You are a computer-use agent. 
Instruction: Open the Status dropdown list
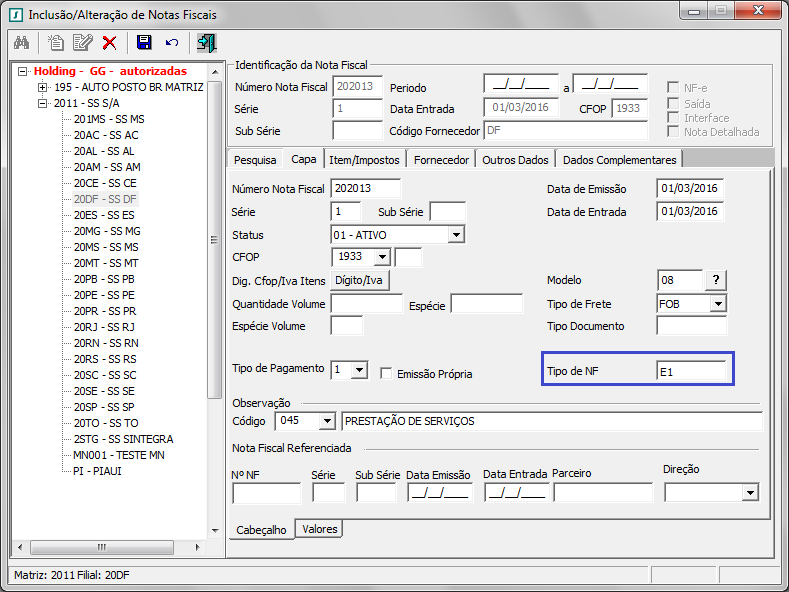(x=456, y=235)
